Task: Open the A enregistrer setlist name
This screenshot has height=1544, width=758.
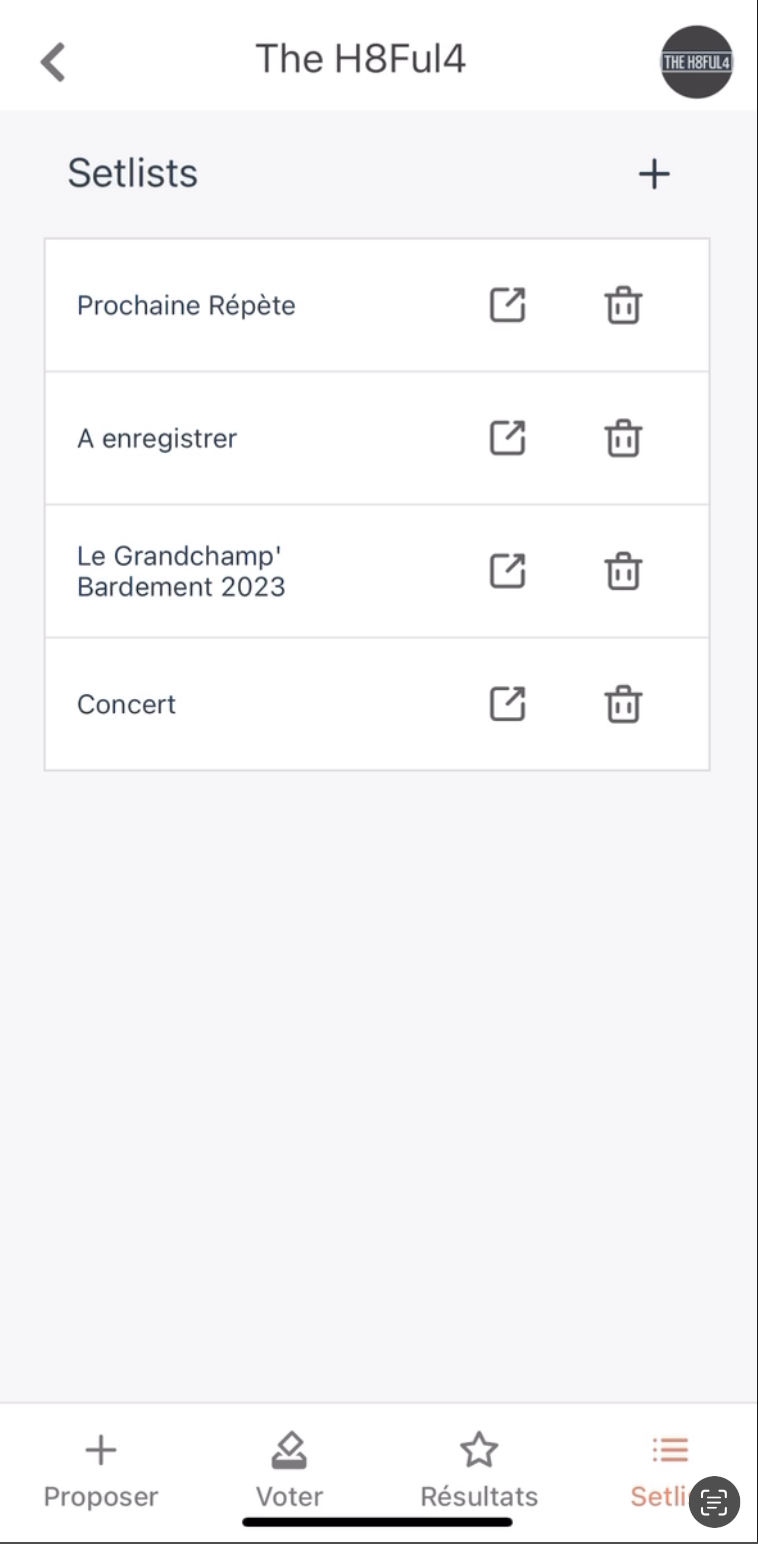Action: pyautogui.click(x=157, y=438)
